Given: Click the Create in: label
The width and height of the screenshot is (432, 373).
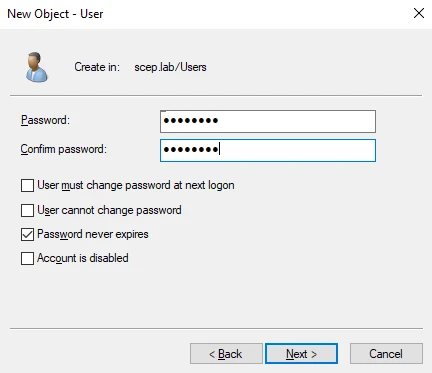Looking at the screenshot, I should (x=97, y=67).
